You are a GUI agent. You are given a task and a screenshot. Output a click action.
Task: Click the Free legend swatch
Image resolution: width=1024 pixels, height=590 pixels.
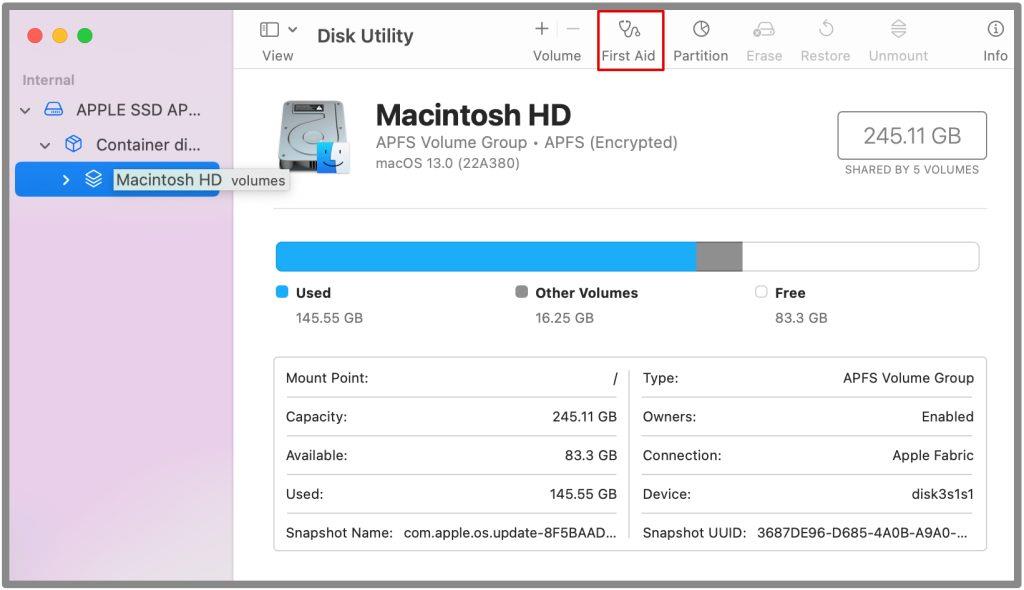pos(761,291)
